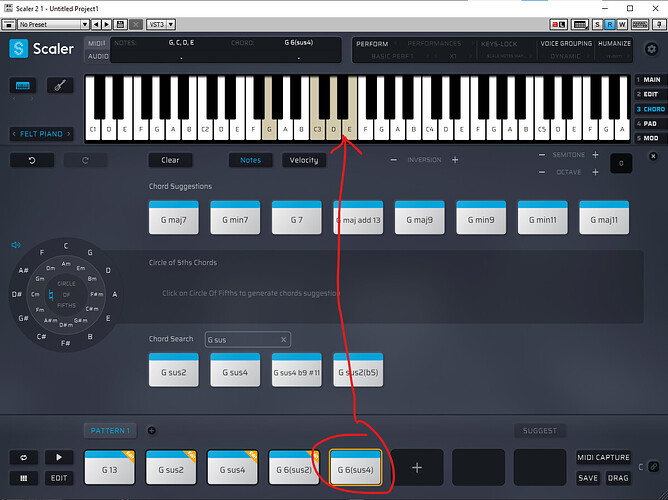668x500 pixels.
Task: Toggle PERFORM mode on
Action: (372, 44)
